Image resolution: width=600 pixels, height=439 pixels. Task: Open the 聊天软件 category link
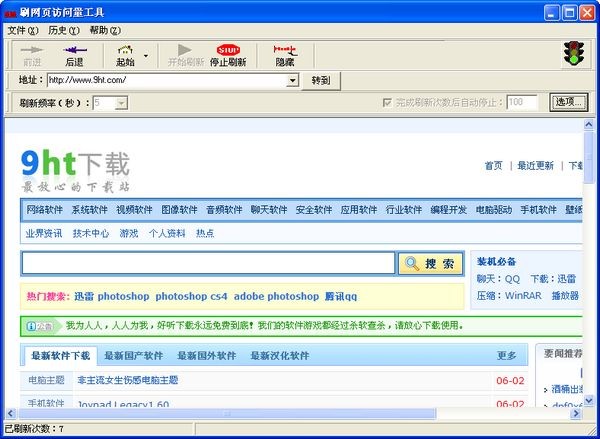pyautogui.click(x=269, y=210)
